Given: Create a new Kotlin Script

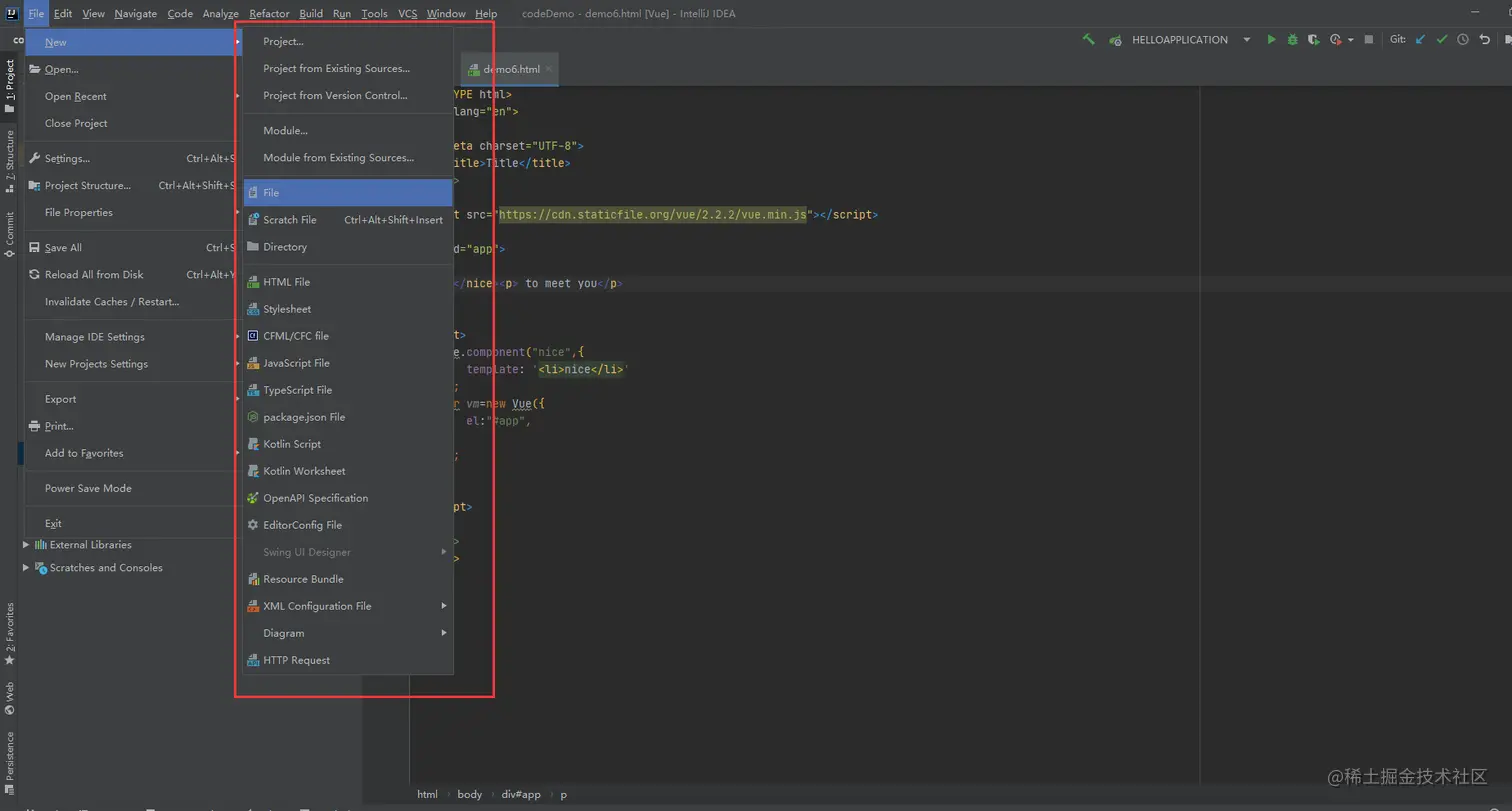Looking at the screenshot, I should pyautogui.click(x=348, y=444).
